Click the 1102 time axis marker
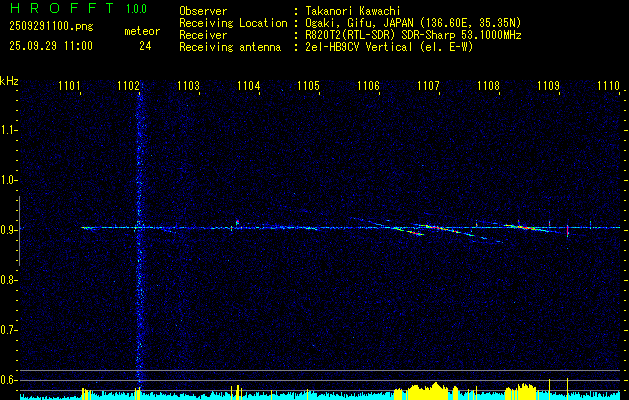629x400 pixels. [128, 85]
